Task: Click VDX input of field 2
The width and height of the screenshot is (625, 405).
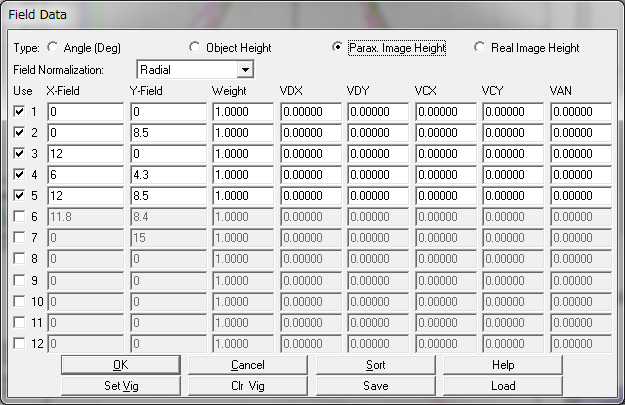Action: pos(311,132)
